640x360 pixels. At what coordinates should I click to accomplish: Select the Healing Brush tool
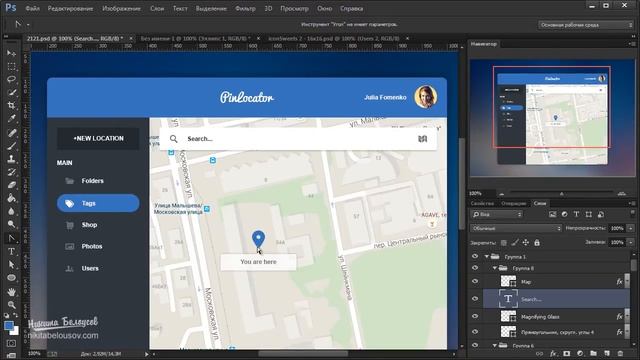click(11, 133)
